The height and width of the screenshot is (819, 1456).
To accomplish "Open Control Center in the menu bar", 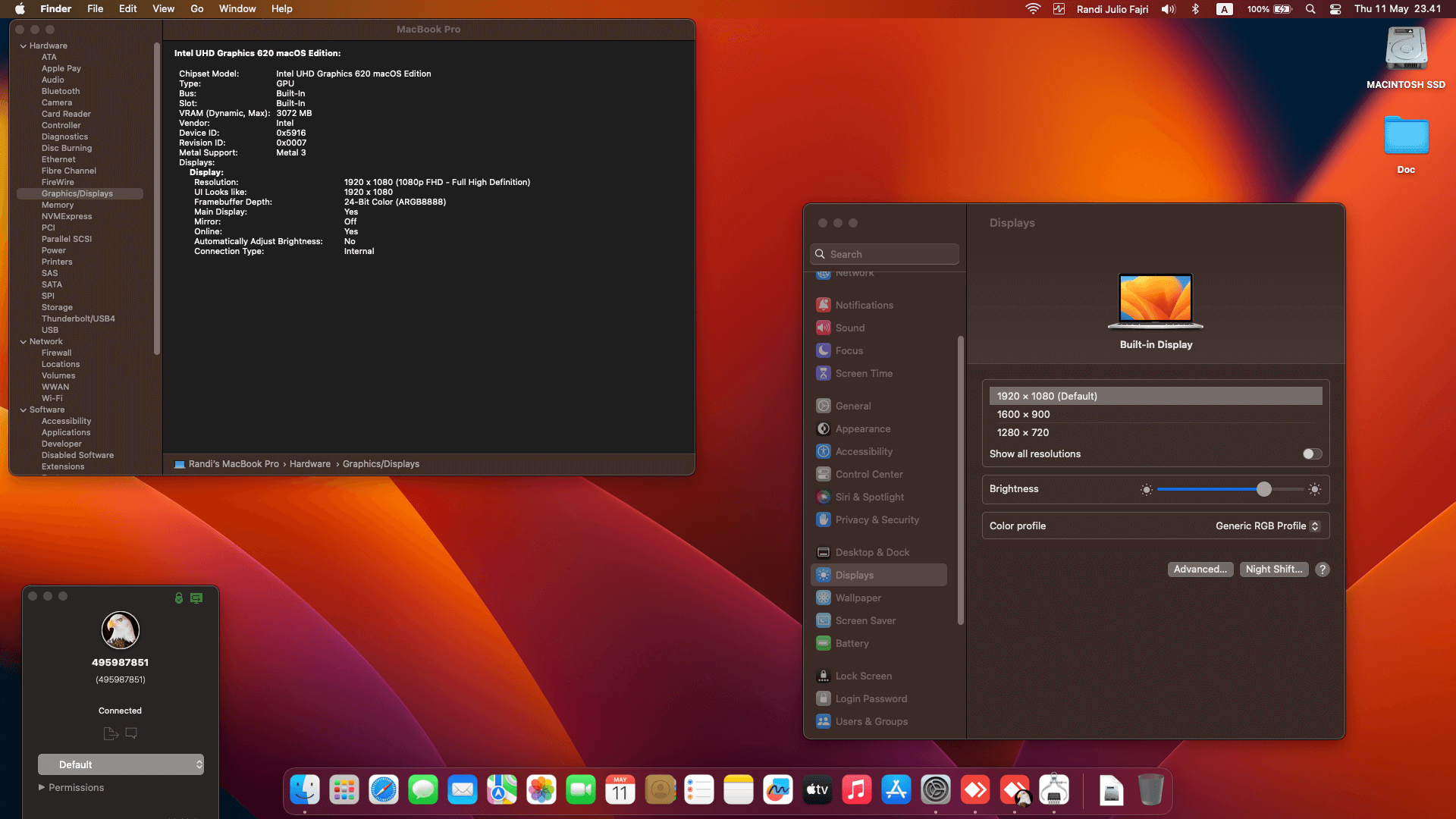I will (x=1335, y=9).
